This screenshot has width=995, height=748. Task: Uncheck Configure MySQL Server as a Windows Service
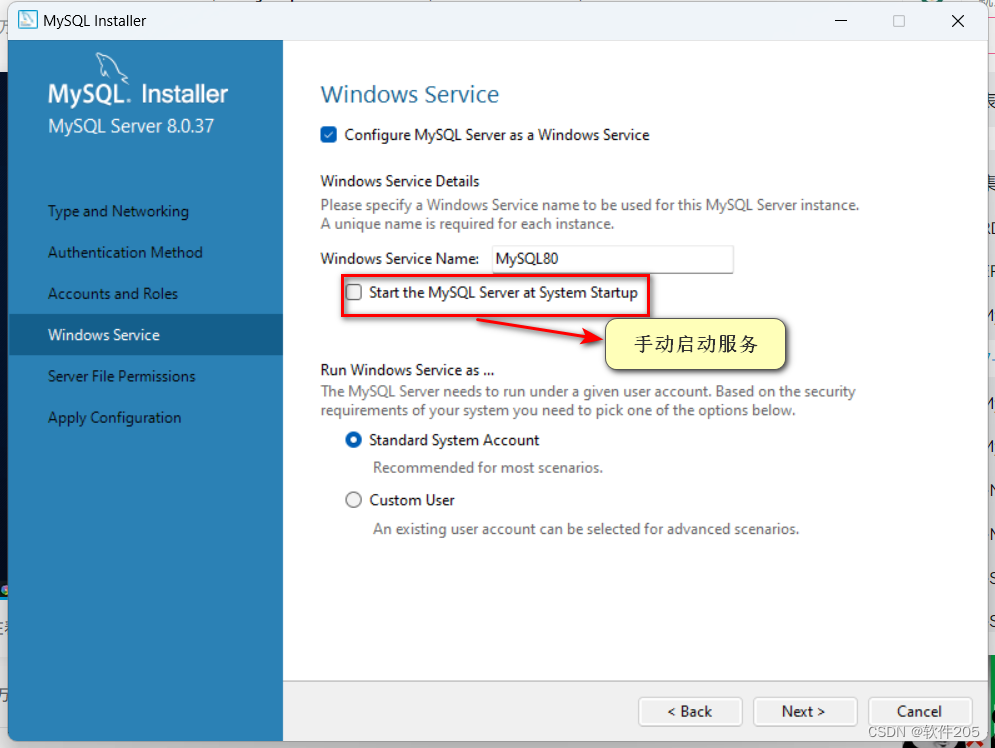click(329, 135)
